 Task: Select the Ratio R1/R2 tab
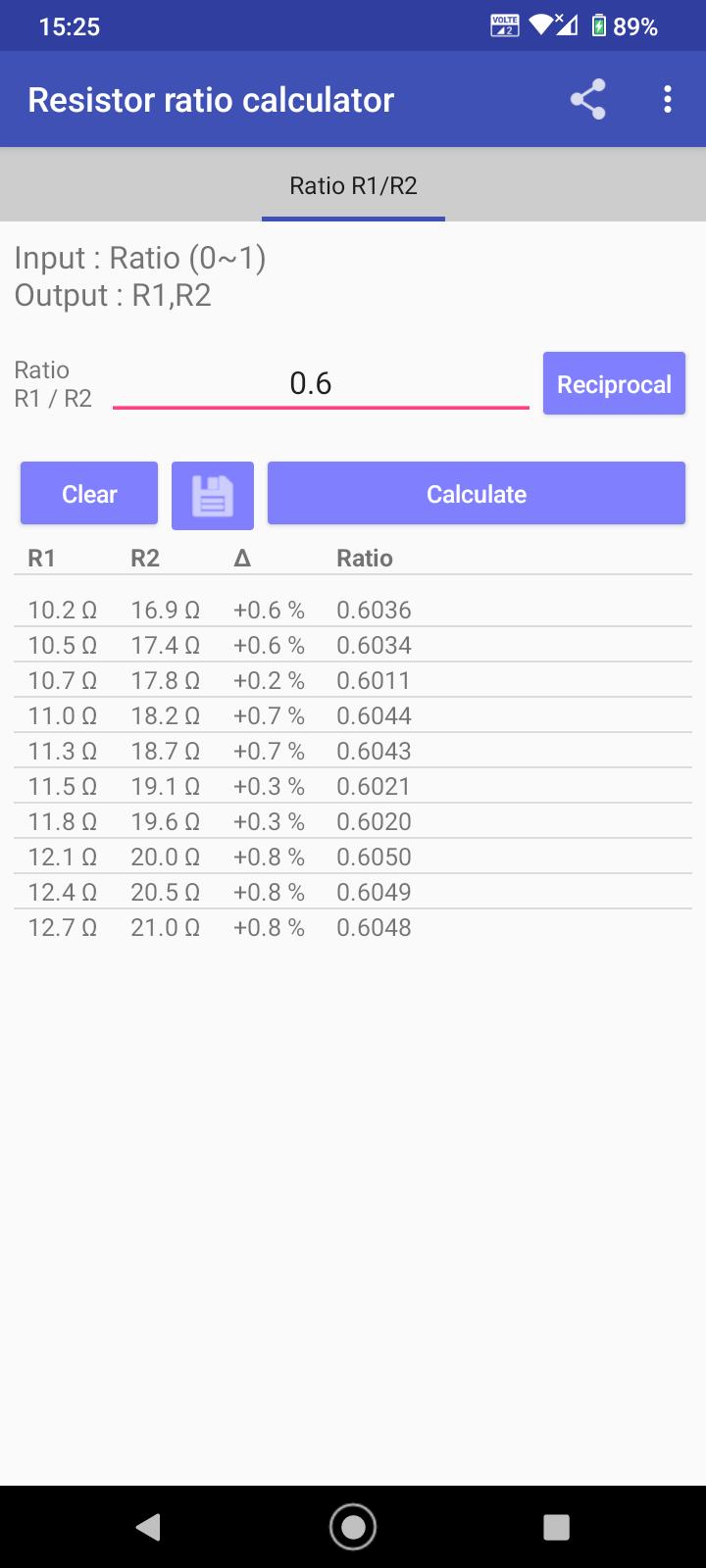353,186
